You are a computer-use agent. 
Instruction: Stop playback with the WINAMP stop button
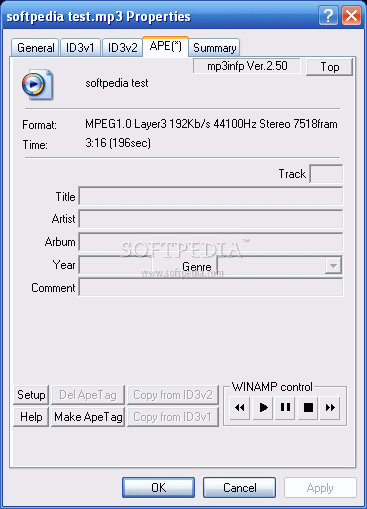click(308, 408)
